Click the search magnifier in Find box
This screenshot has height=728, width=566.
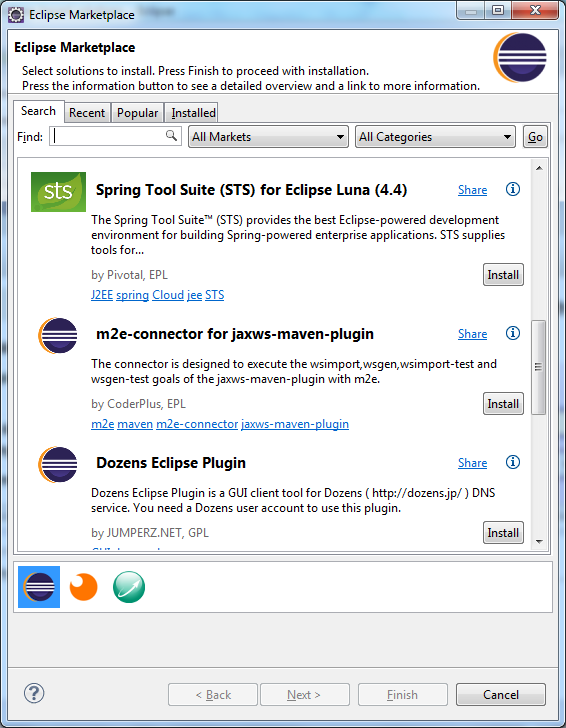pos(171,136)
